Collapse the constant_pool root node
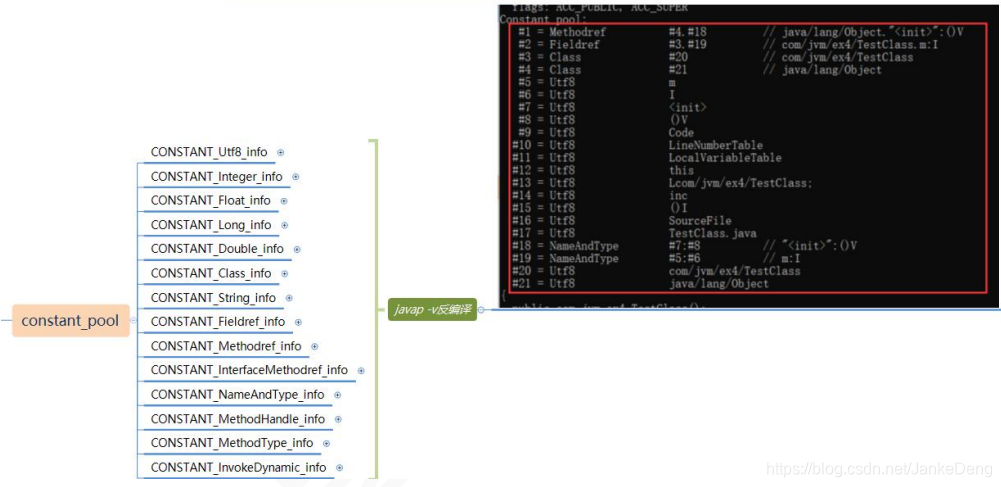Viewport: 1001px width, 487px height. click(133, 320)
